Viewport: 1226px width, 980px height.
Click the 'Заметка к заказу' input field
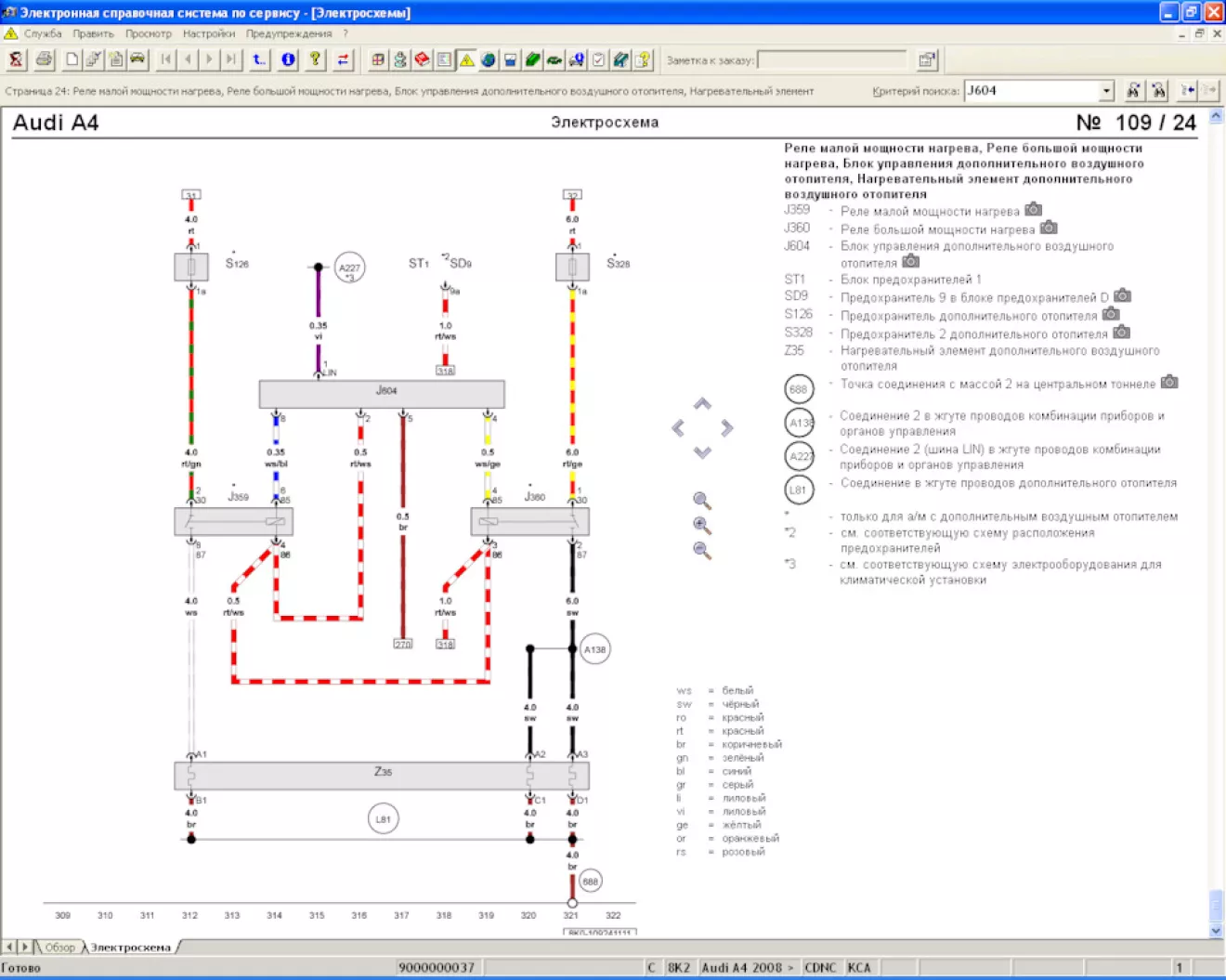pos(832,60)
